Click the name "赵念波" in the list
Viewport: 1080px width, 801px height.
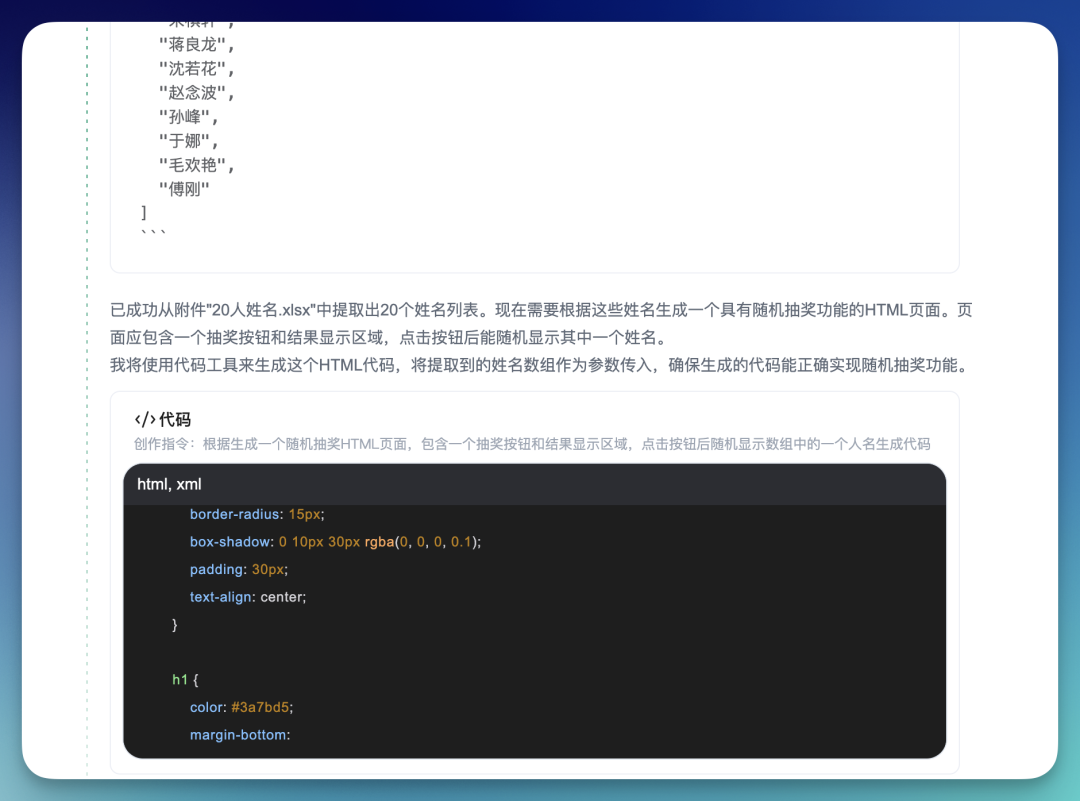tap(193, 93)
